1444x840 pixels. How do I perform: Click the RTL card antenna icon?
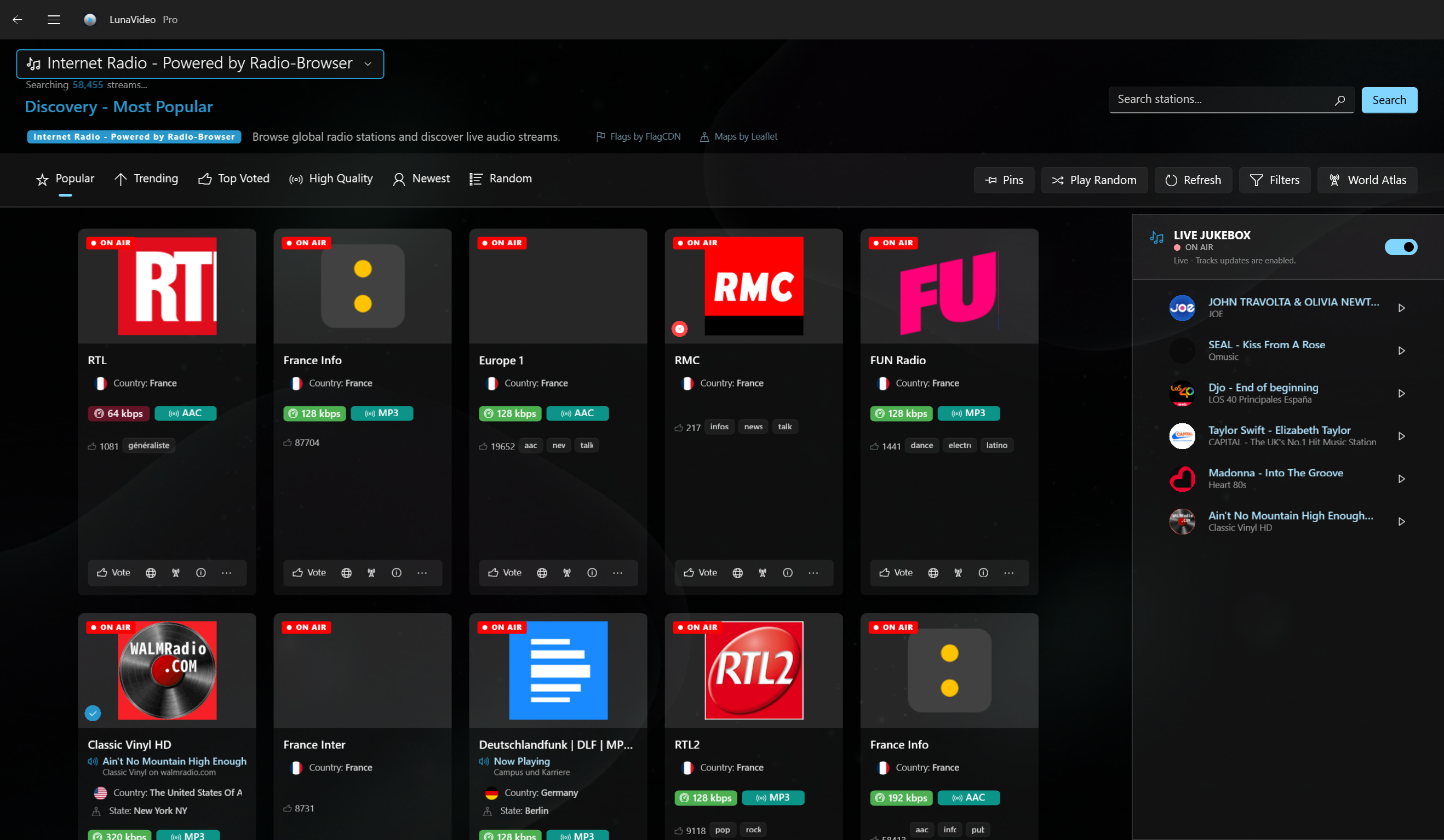pyautogui.click(x=176, y=572)
